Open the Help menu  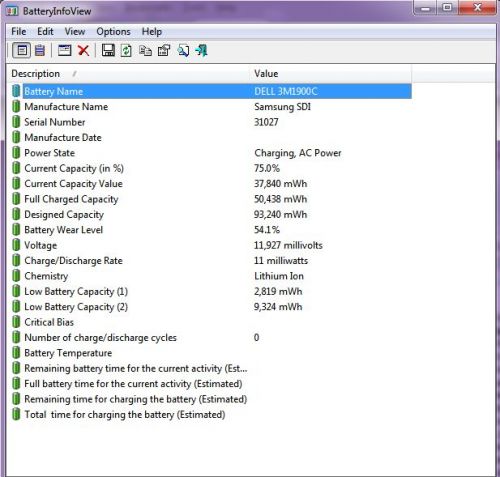pos(152,32)
